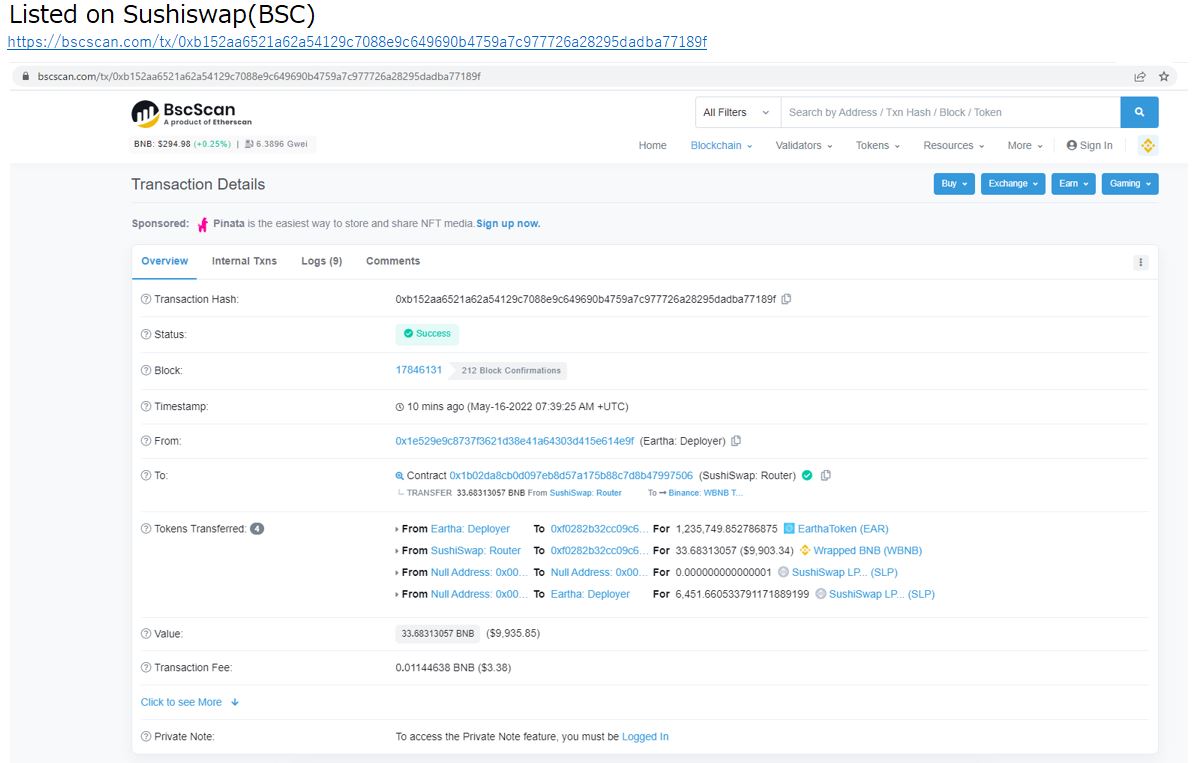1197x763 pixels.
Task: Select the Overview tab
Action: tap(164, 261)
